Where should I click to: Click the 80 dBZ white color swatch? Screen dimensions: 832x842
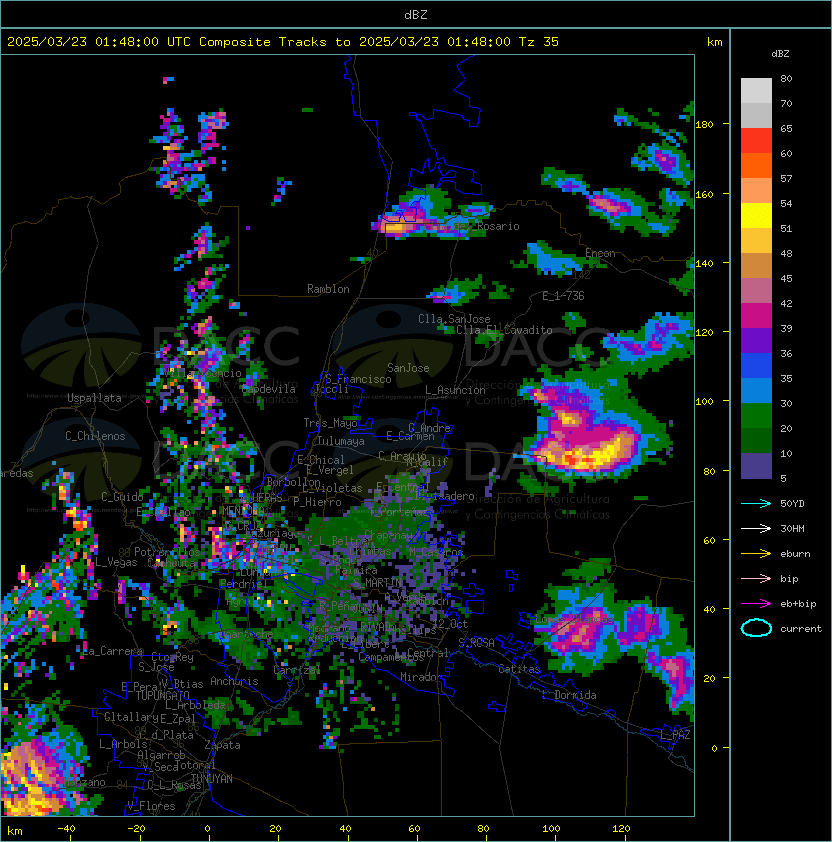(756, 90)
